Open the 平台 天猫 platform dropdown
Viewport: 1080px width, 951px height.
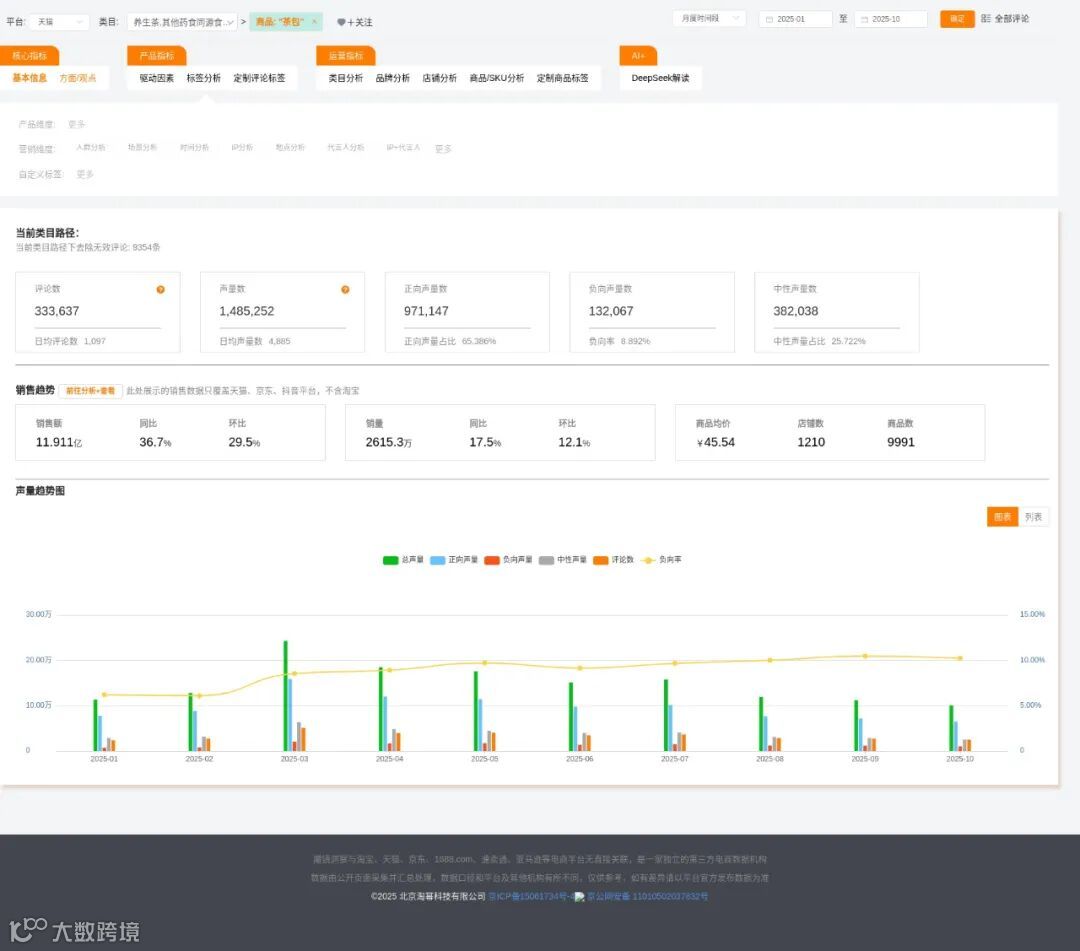(x=59, y=22)
